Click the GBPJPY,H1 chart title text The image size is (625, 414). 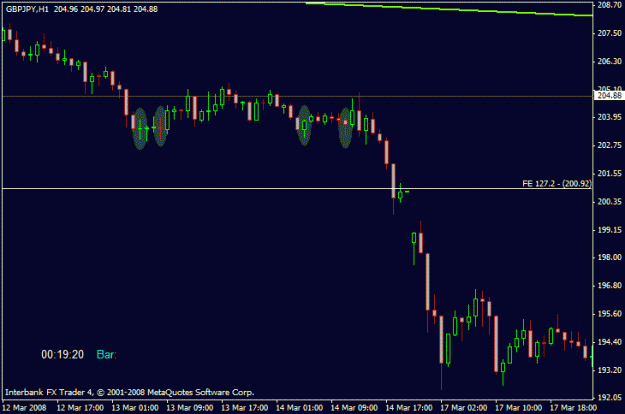click(x=27, y=9)
